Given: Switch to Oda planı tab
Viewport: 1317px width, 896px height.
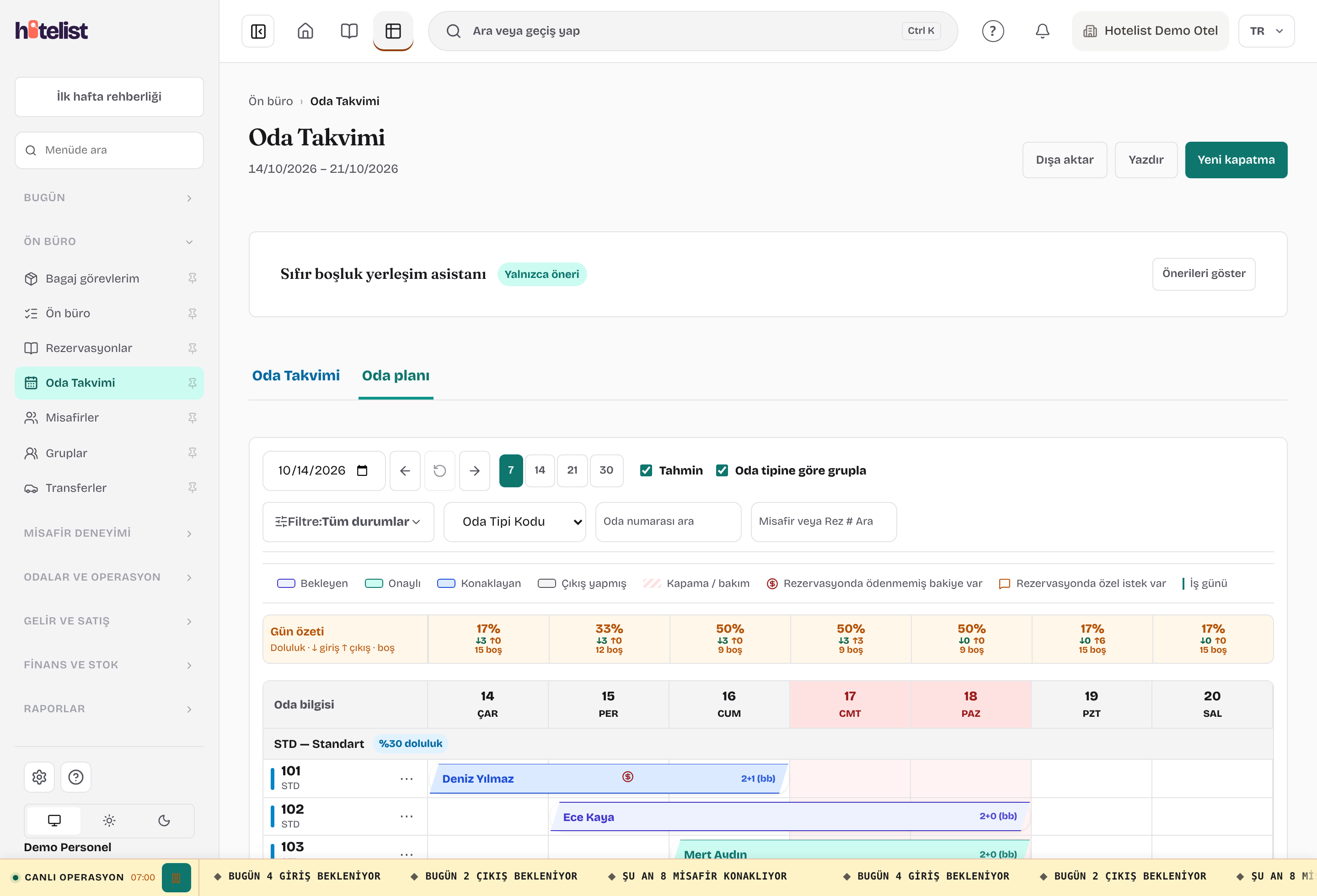Looking at the screenshot, I should point(396,375).
